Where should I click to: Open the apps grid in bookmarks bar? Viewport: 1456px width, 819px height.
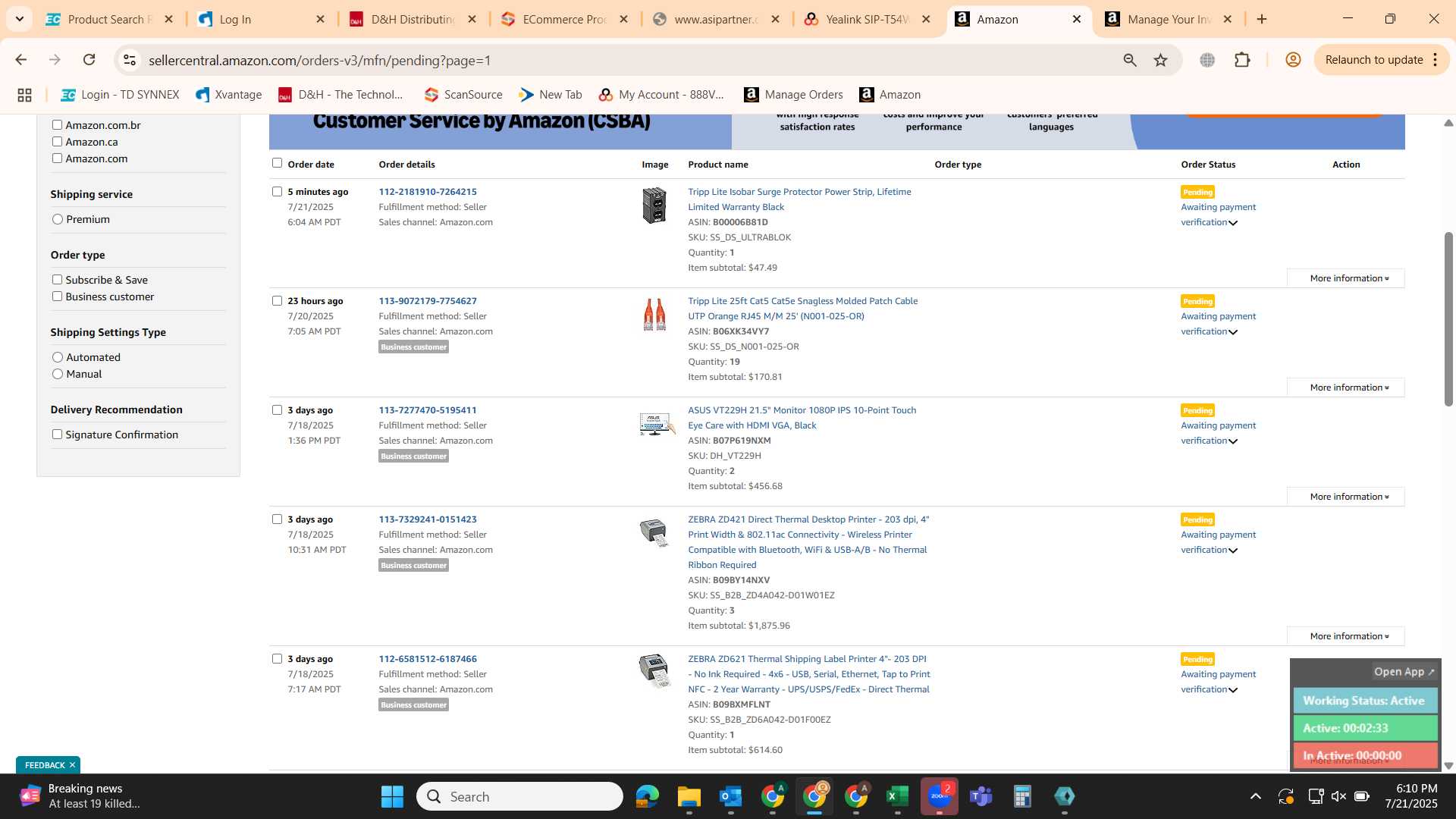point(24,95)
